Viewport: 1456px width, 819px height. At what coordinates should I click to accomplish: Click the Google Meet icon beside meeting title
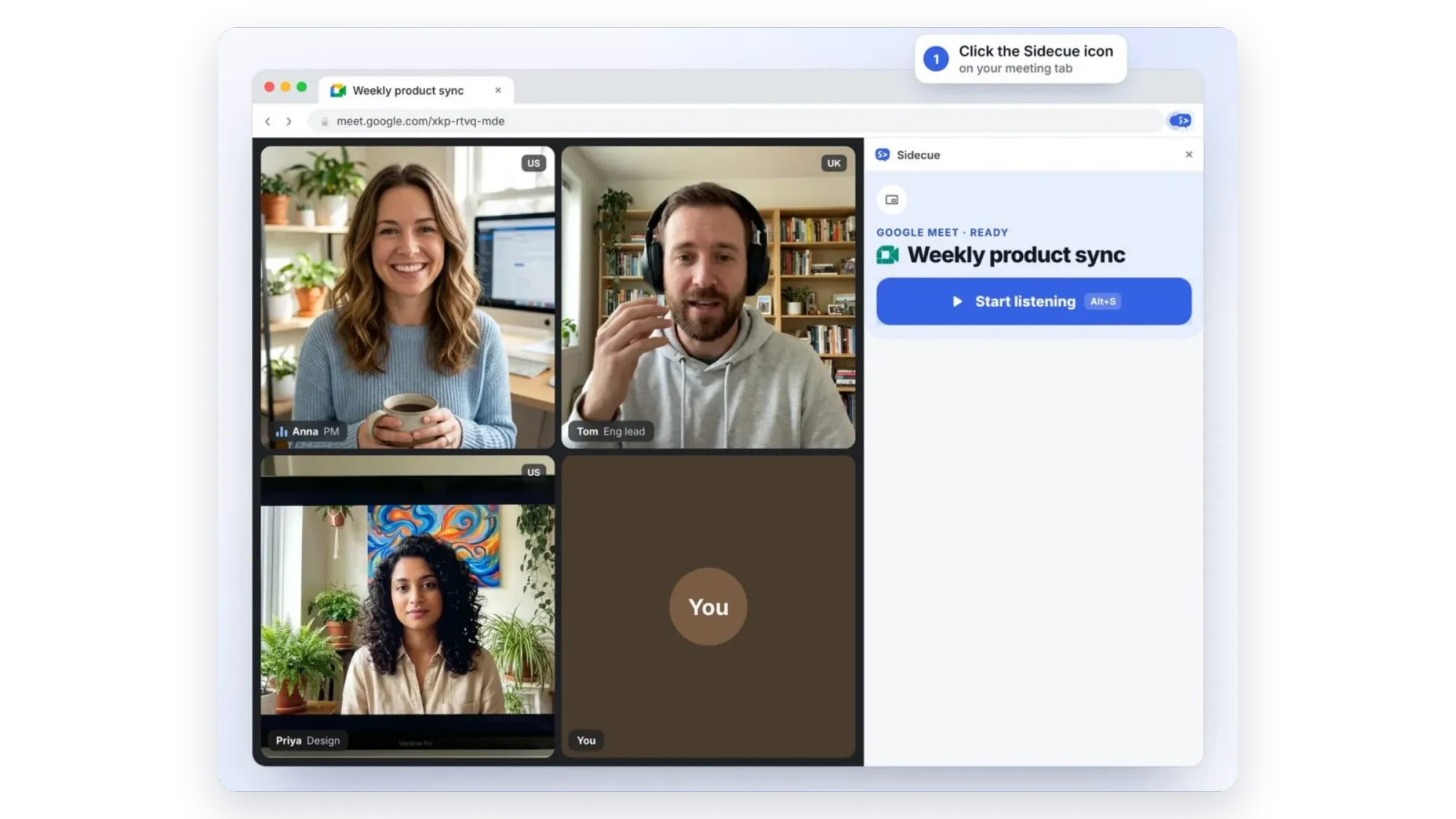tap(887, 255)
